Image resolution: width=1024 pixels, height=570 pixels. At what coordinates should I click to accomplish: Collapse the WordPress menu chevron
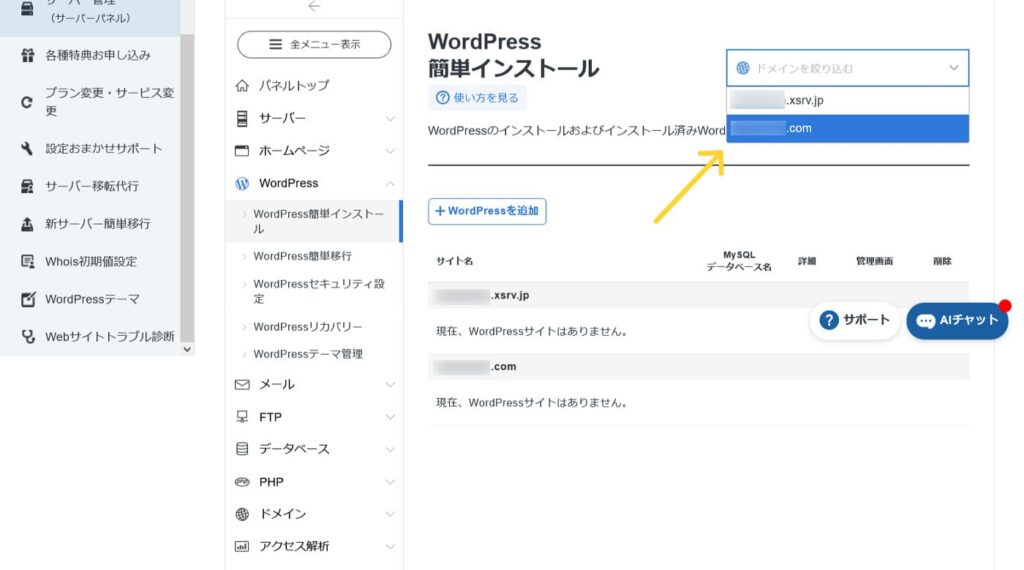click(390, 183)
